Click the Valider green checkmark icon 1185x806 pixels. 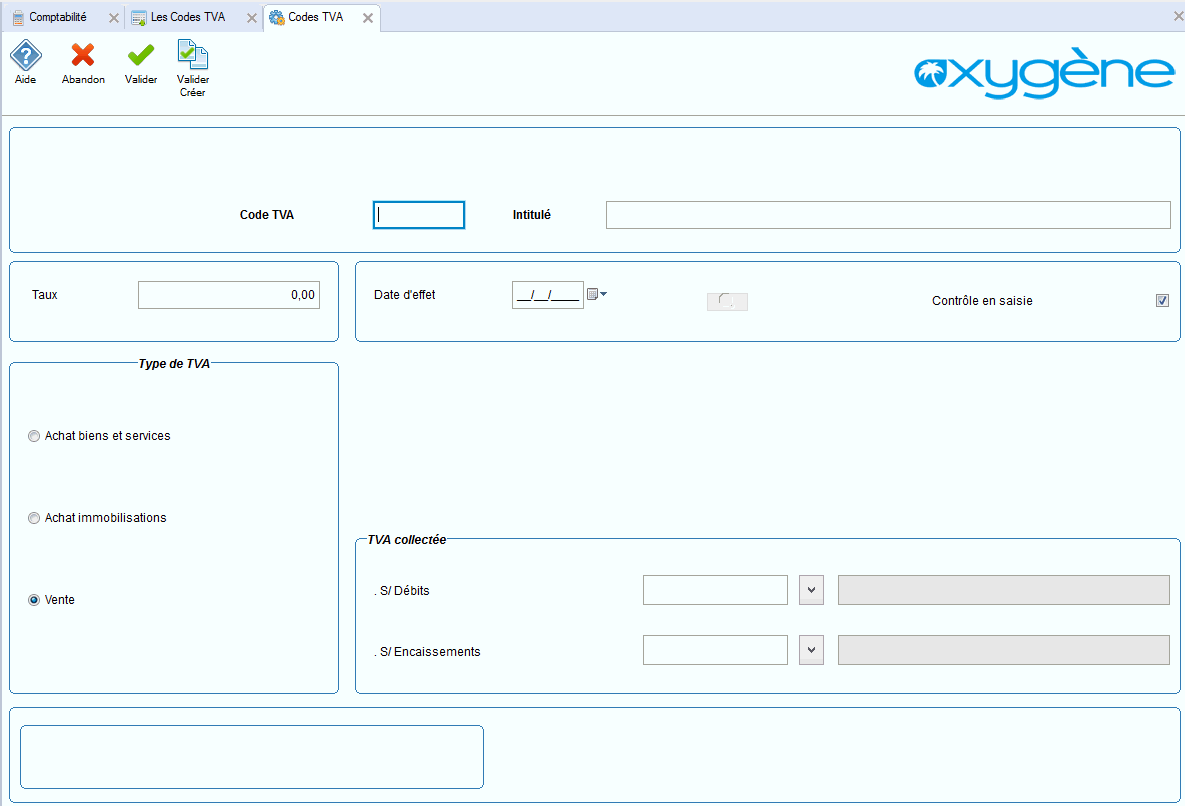141,56
